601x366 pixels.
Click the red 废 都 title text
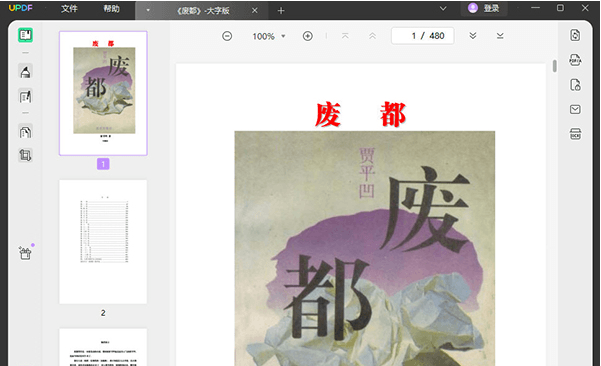tap(360, 114)
